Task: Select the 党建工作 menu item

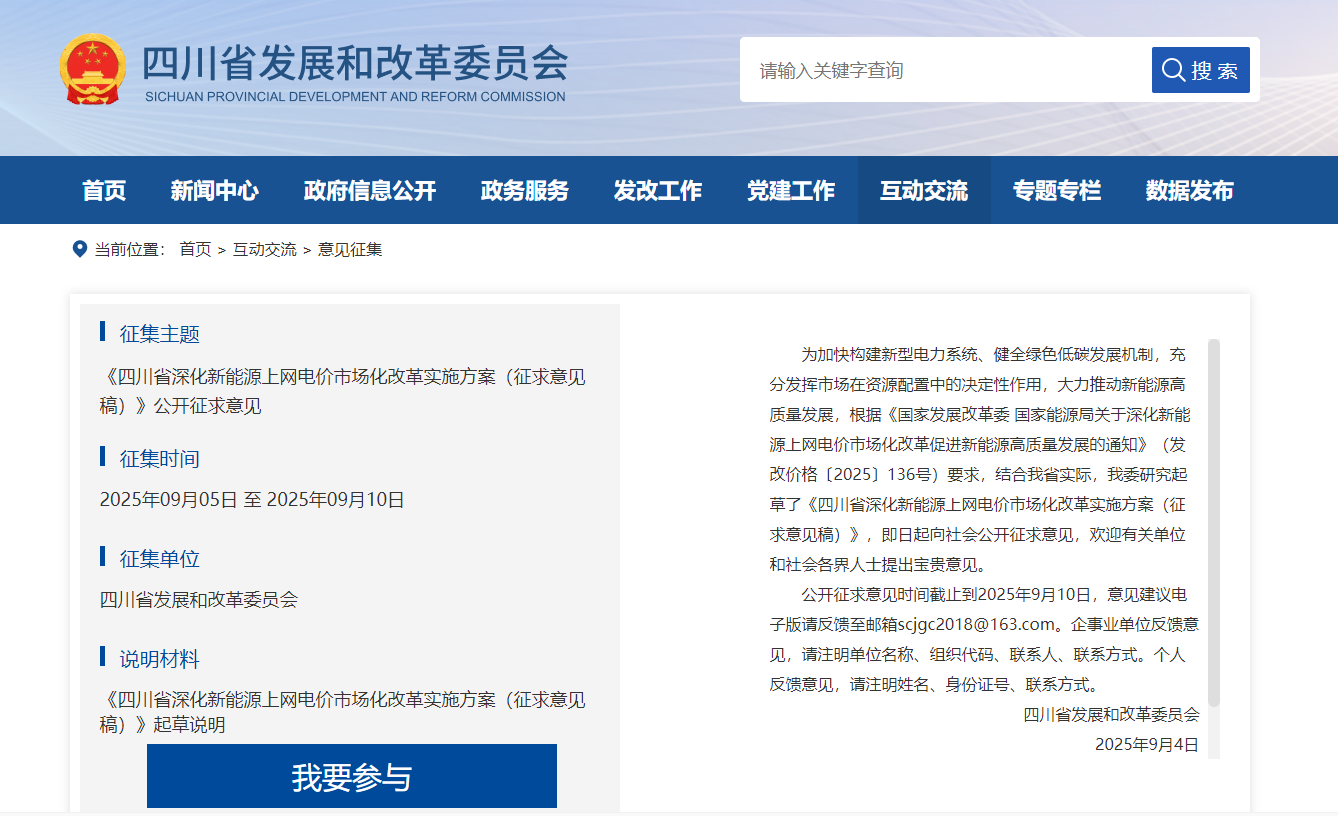Action: click(x=790, y=191)
